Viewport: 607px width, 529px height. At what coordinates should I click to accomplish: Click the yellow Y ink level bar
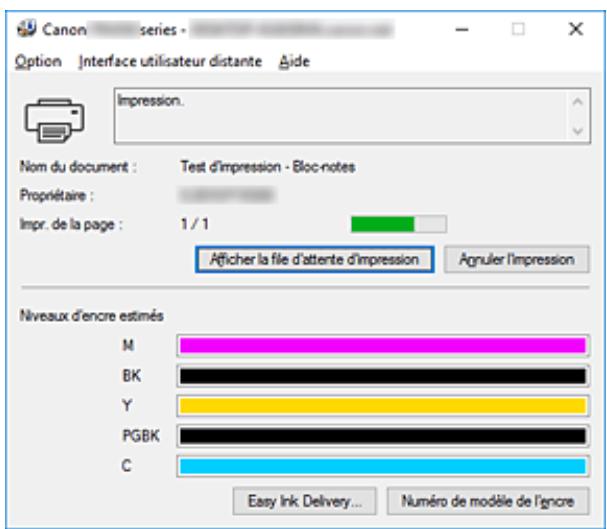383,406
